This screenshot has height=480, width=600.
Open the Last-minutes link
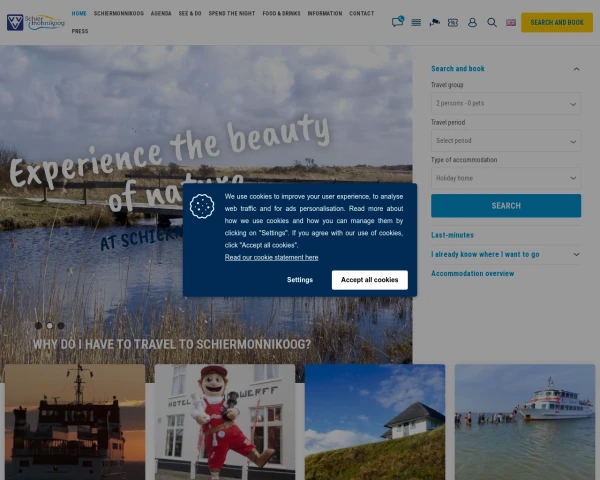coord(452,235)
